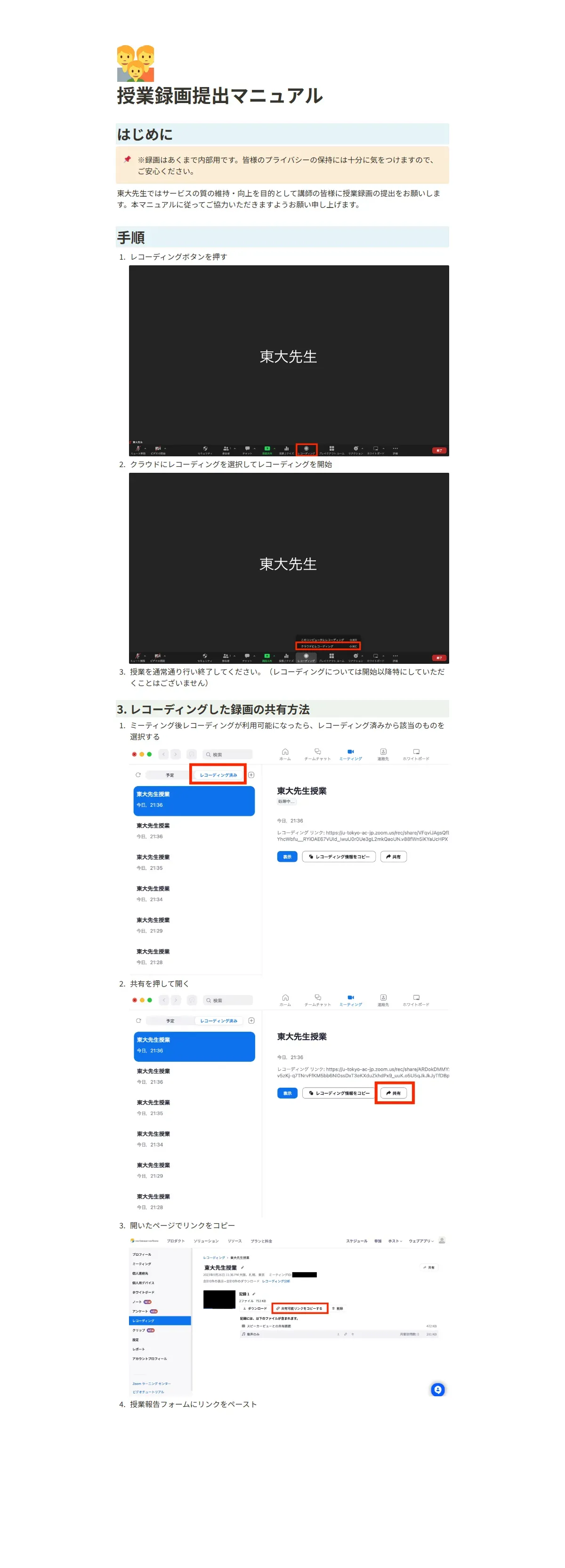Open the chat icon in step-1 meeting image
The image size is (565, 1568).
tap(247, 449)
